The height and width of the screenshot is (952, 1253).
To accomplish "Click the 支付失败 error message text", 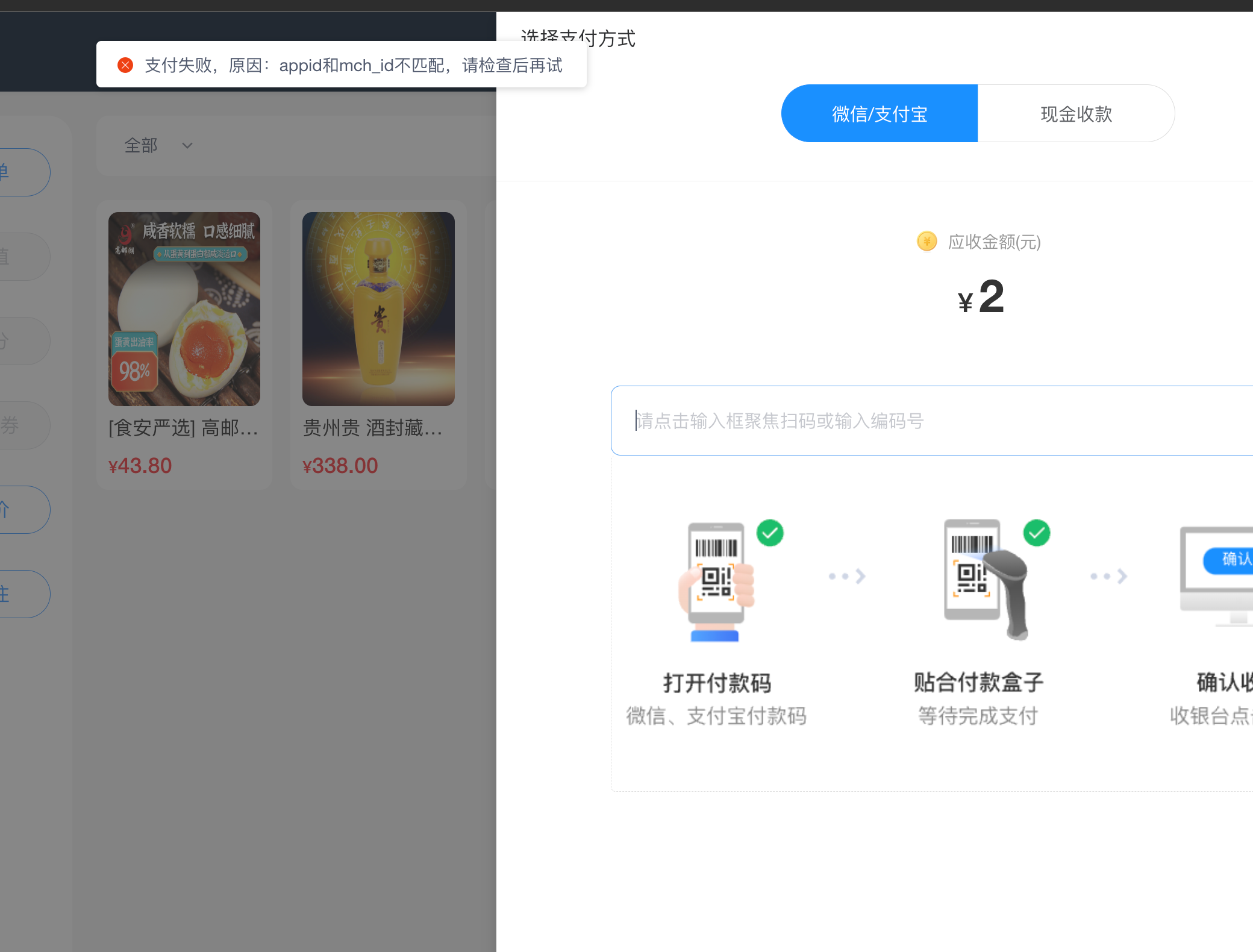I will tap(354, 65).
